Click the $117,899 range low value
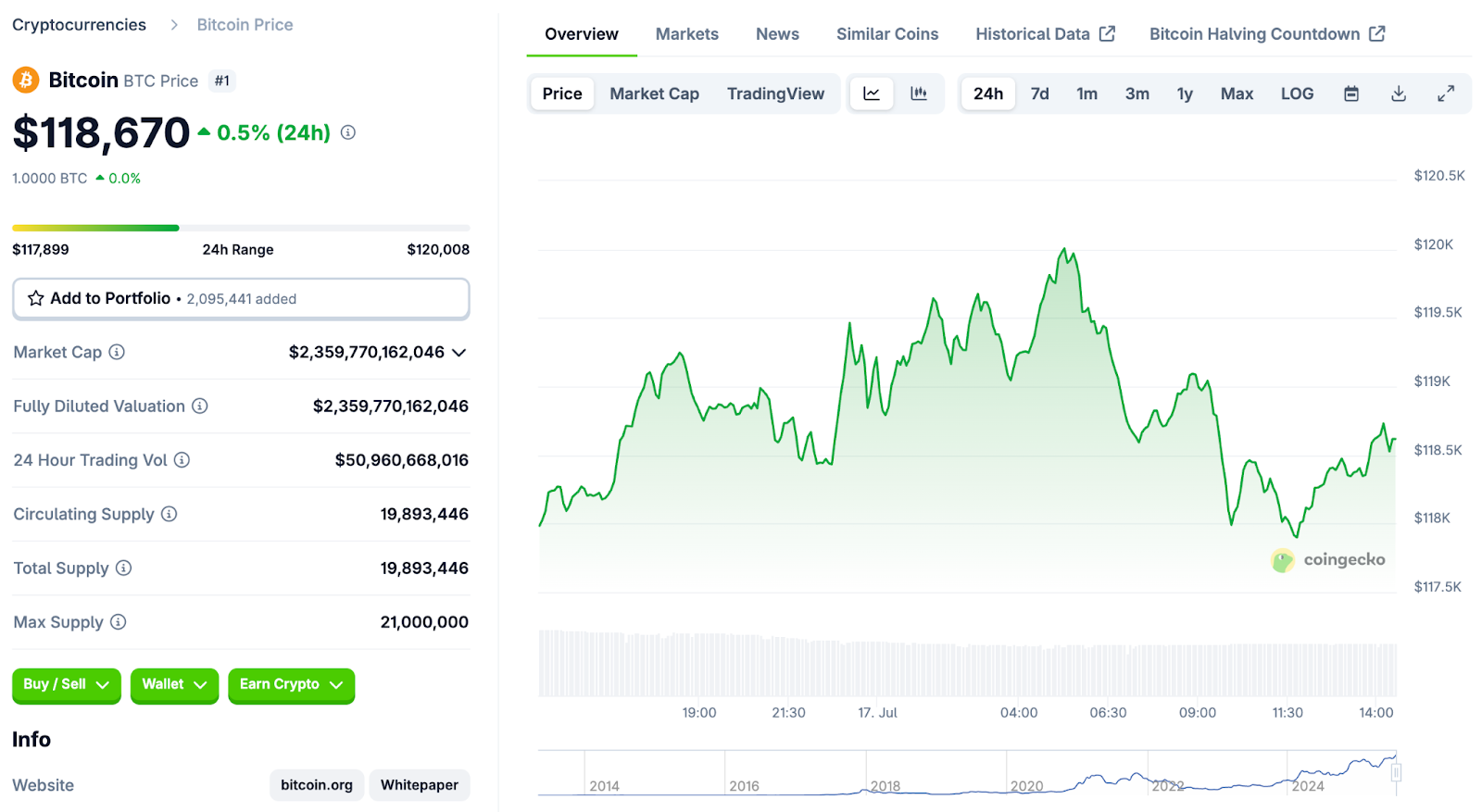 [x=41, y=249]
